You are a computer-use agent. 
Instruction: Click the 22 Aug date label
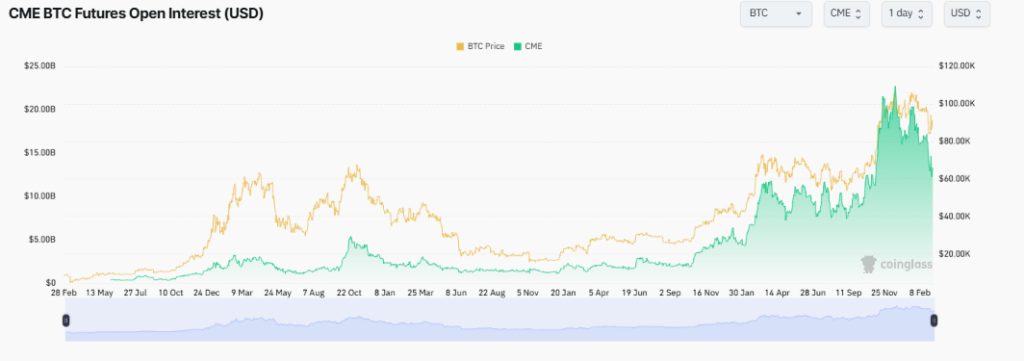click(x=491, y=293)
